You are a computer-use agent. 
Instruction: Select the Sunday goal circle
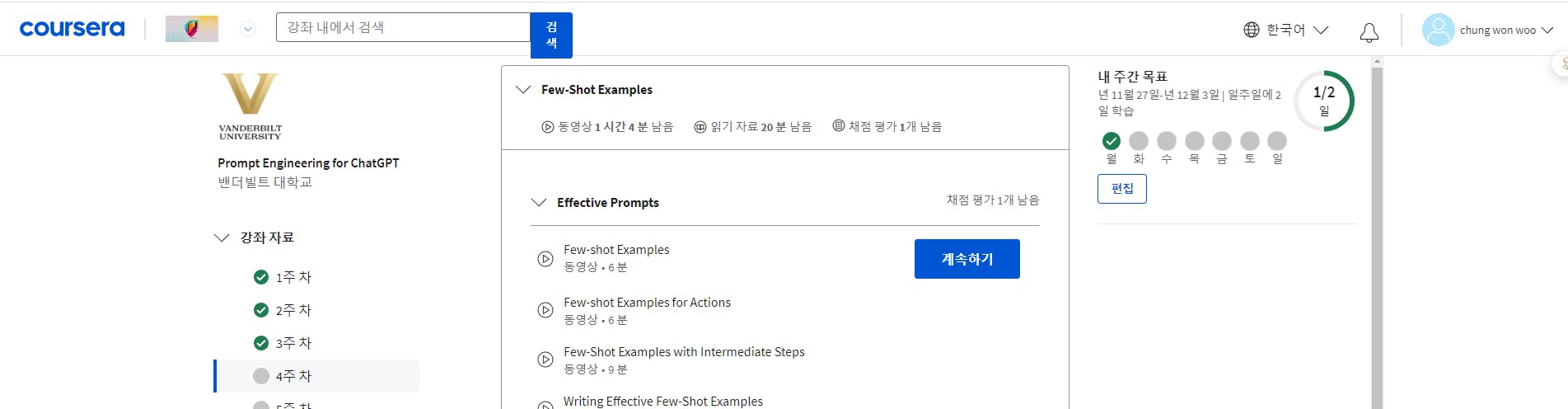click(x=1277, y=141)
